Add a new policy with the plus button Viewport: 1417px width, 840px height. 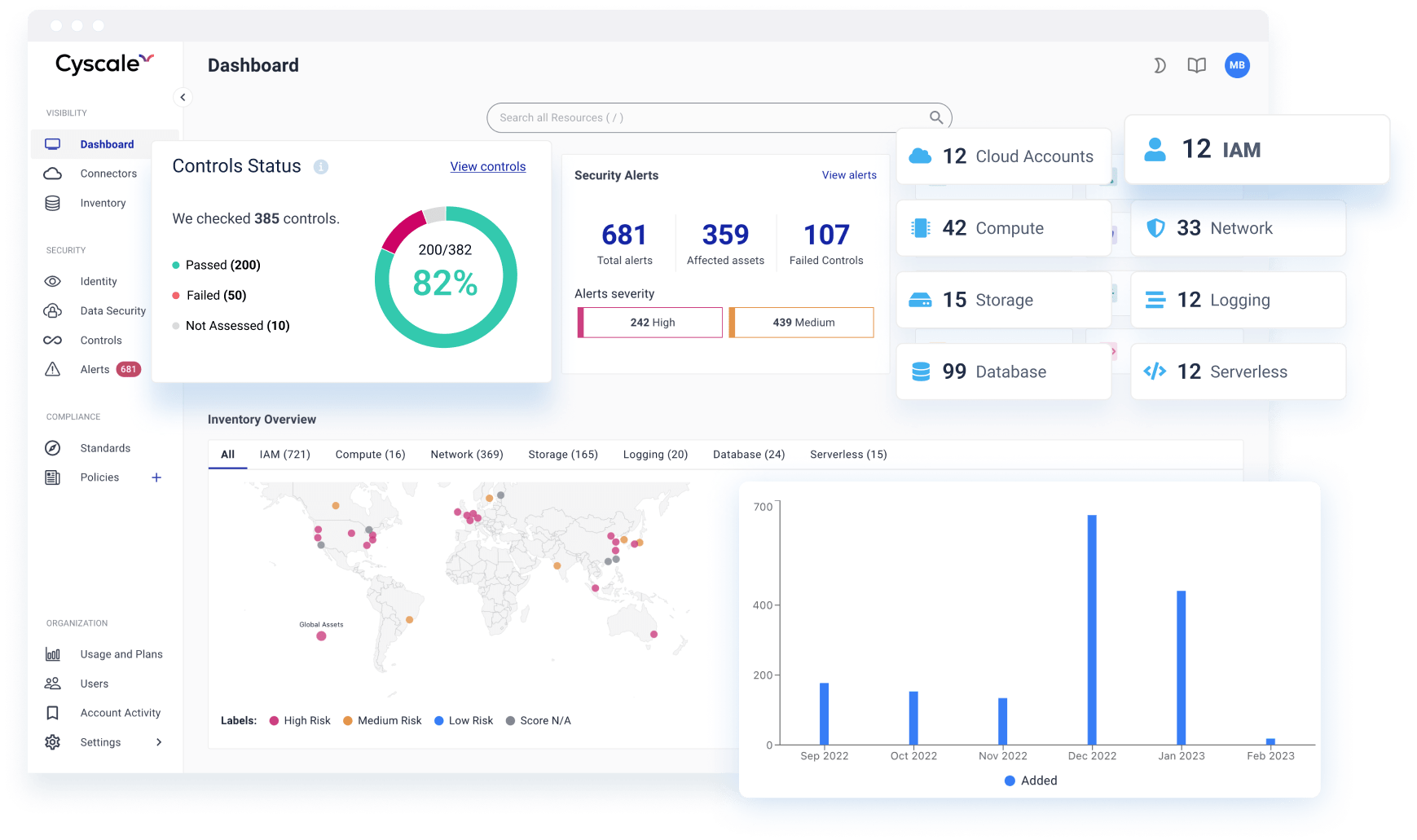(x=156, y=477)
